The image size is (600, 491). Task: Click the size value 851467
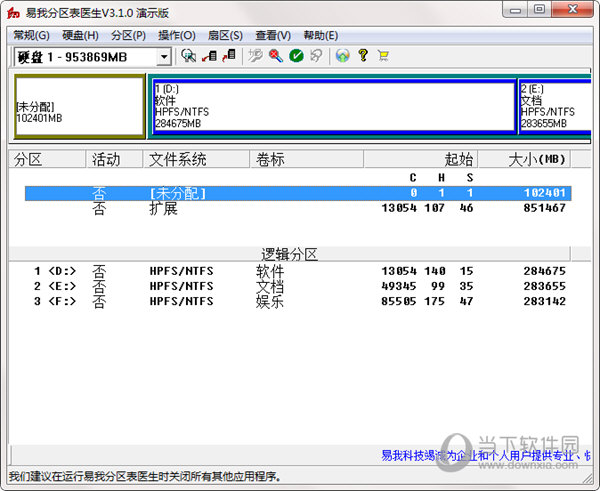[x=545, y=208]
